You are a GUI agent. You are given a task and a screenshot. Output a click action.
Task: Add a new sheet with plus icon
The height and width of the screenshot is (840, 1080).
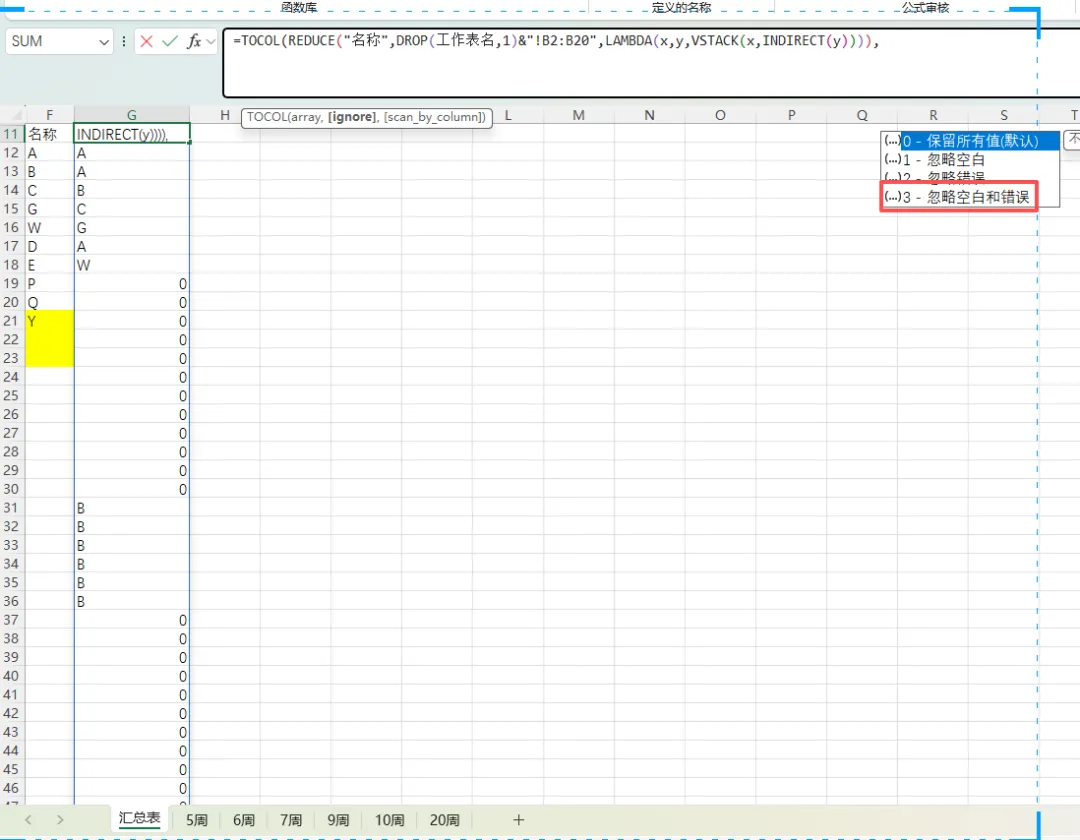[519, 820]
